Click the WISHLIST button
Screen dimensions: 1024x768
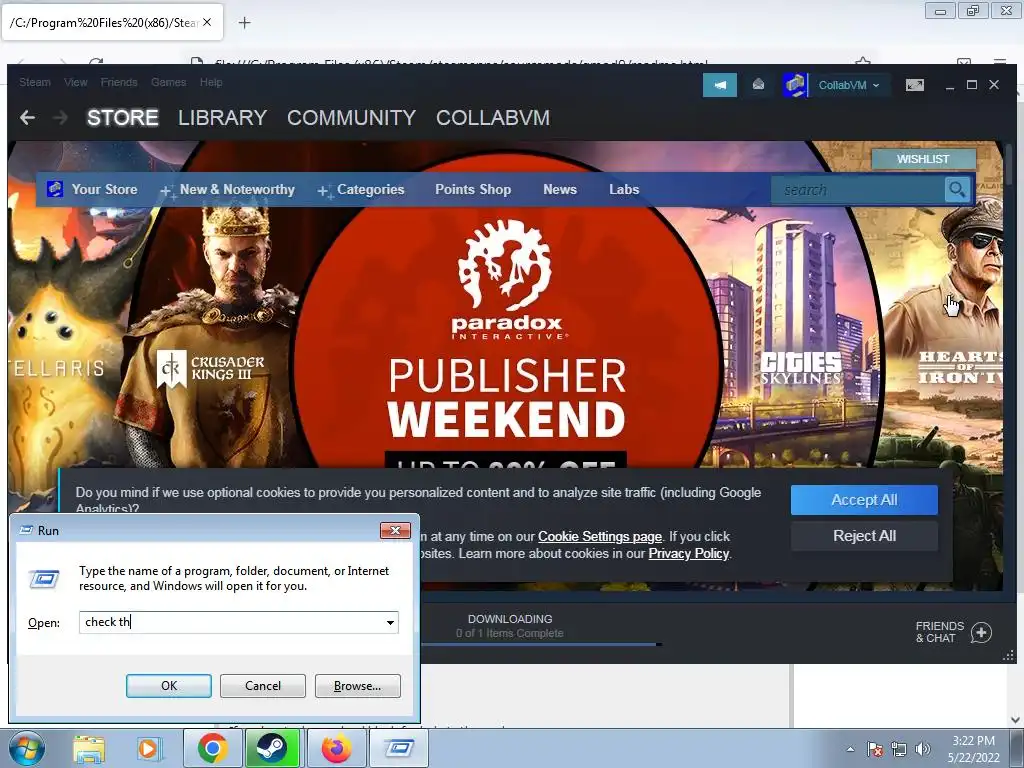[x=923, y=159]
